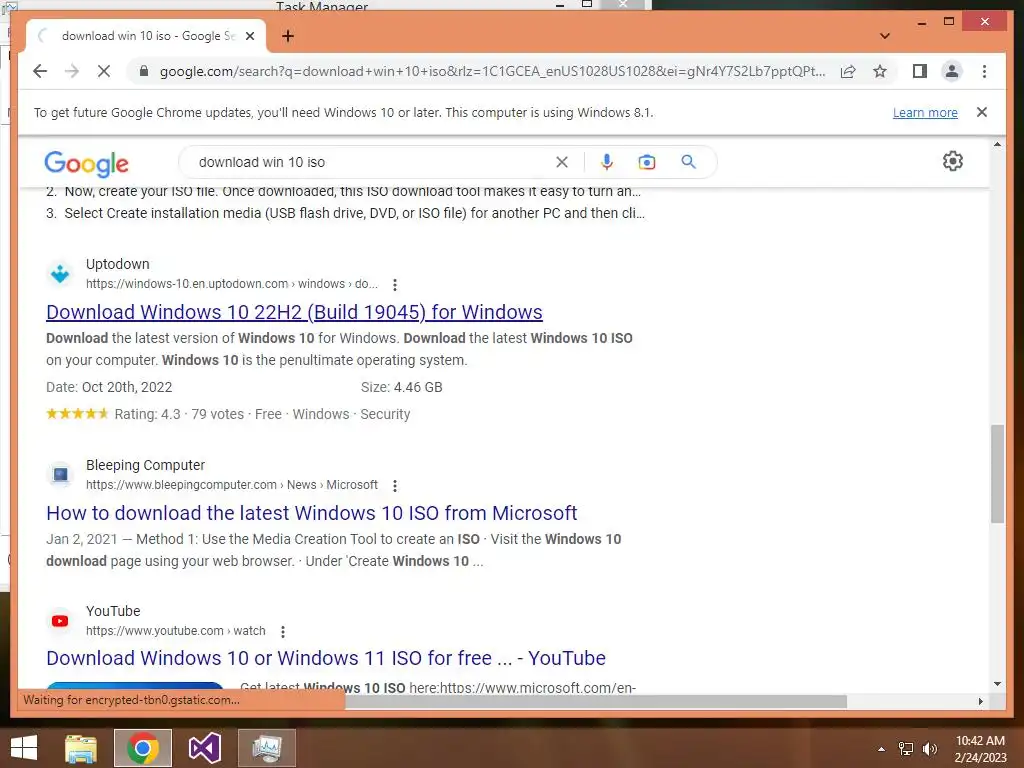Open Chrome three-dot menu
Image resolution: width=1024 pixels, height=768 pixels.
[x=984, y=71]
